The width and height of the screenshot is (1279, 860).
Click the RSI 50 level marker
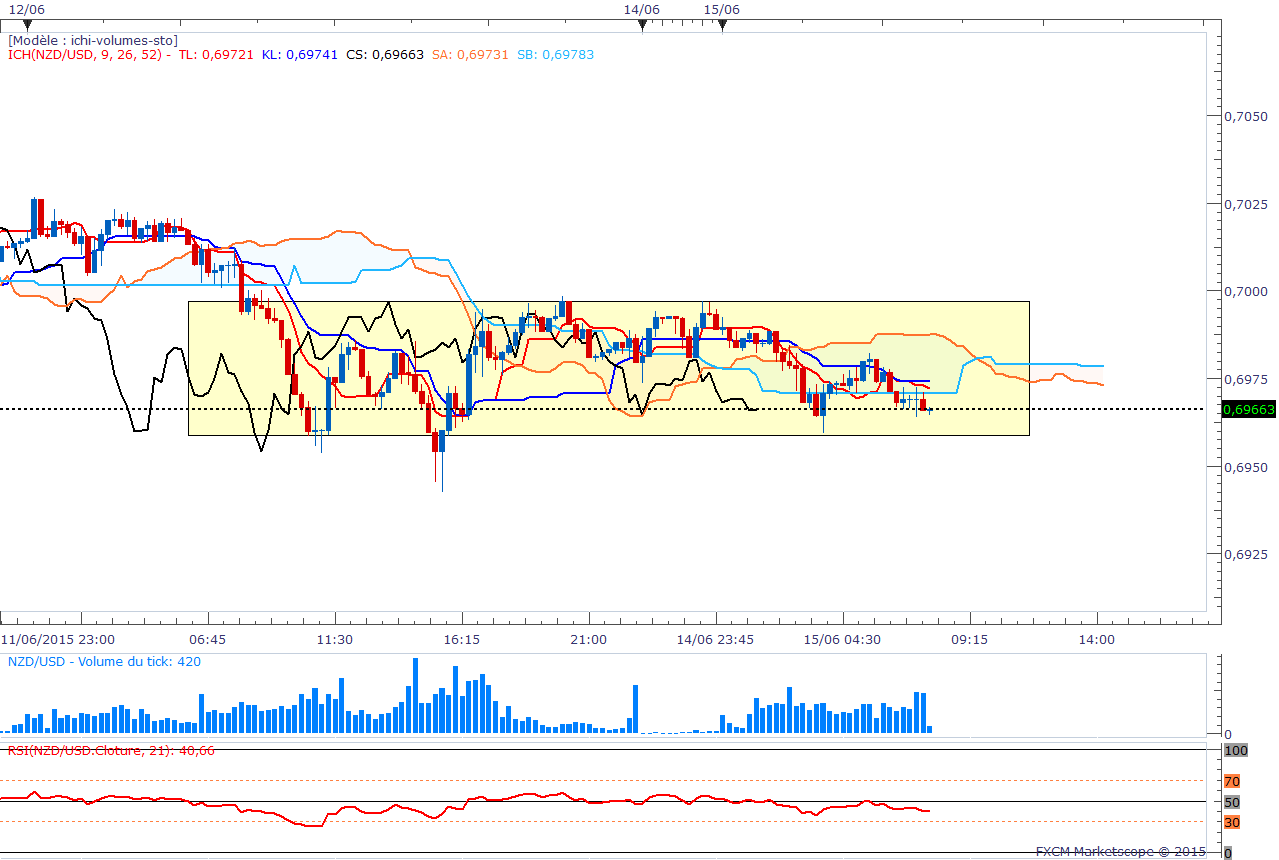[1232, 802]
